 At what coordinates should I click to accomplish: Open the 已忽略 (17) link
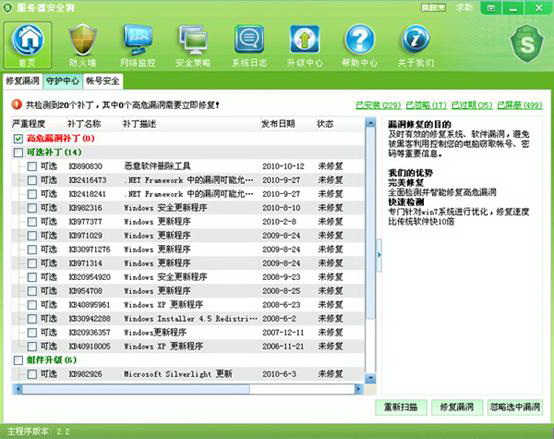coord(426,105)
